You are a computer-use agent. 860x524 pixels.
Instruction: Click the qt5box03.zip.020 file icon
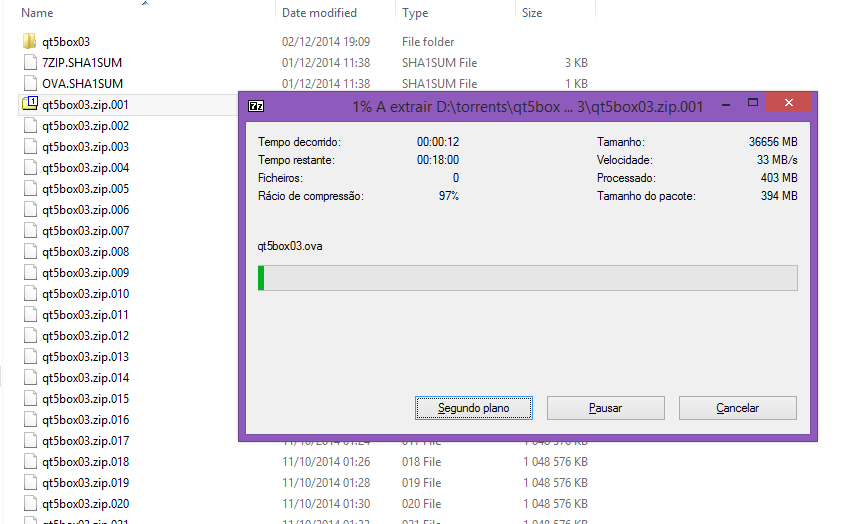30,504
